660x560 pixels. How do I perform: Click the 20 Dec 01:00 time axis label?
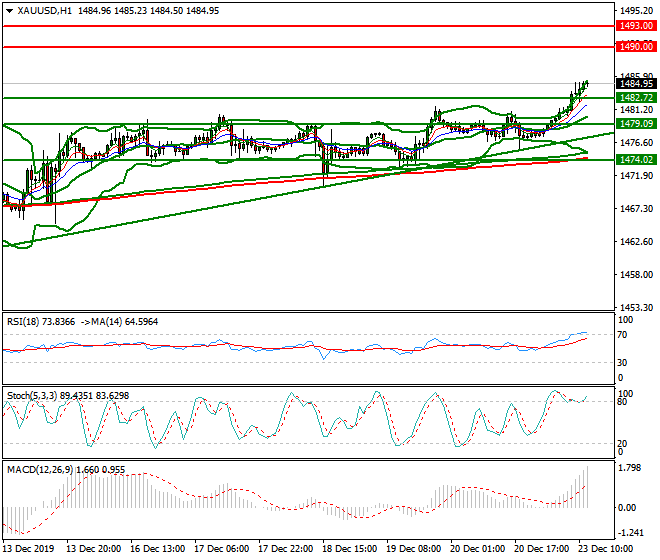coord(477,549)
